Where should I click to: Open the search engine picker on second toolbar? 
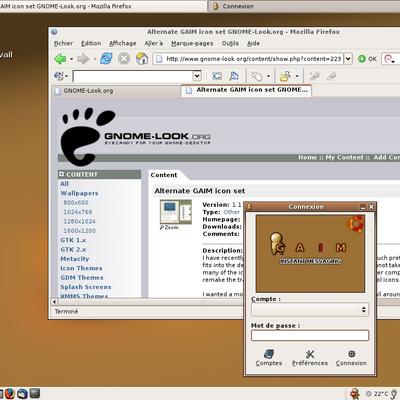point(61,76)
